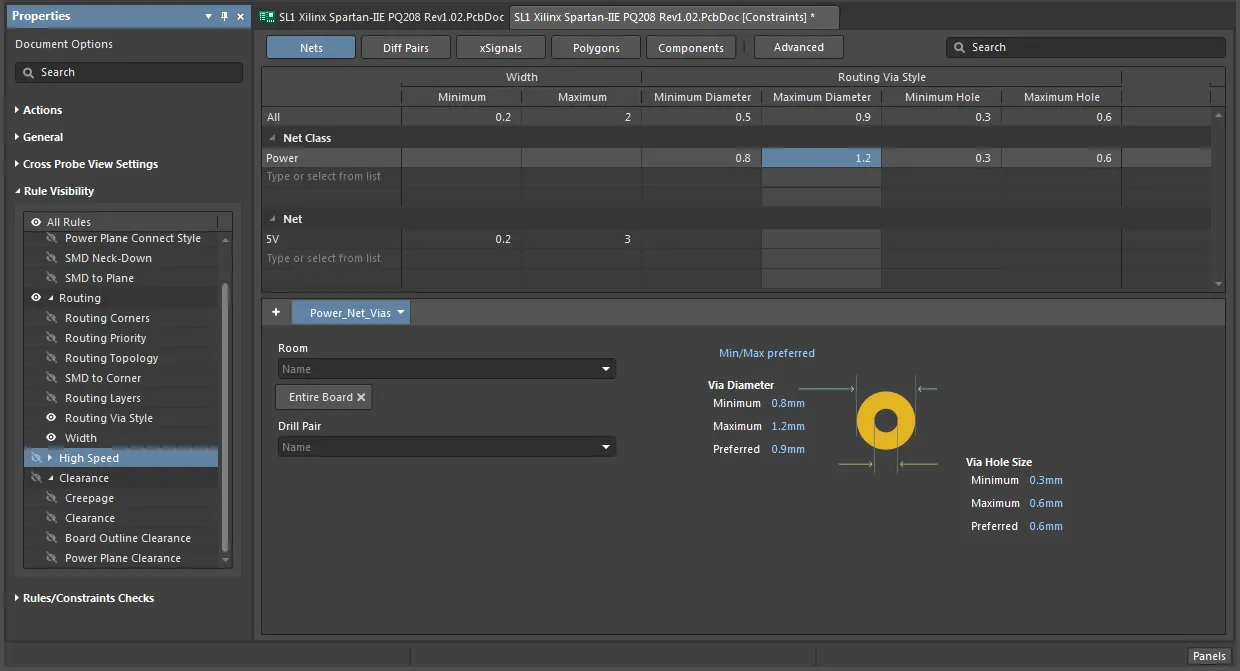1240x671 pixels.
Task: Switch to xSignals view
Action: pyautogui.click(x=500, y=47)
